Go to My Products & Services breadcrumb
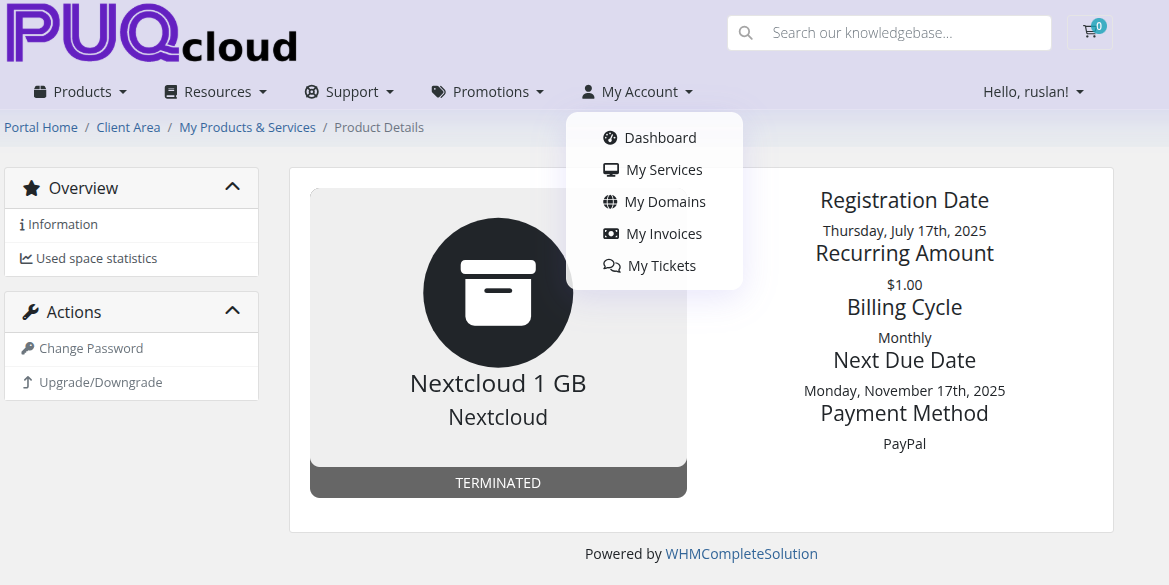 pyautogui.click(x=247, y=128)
